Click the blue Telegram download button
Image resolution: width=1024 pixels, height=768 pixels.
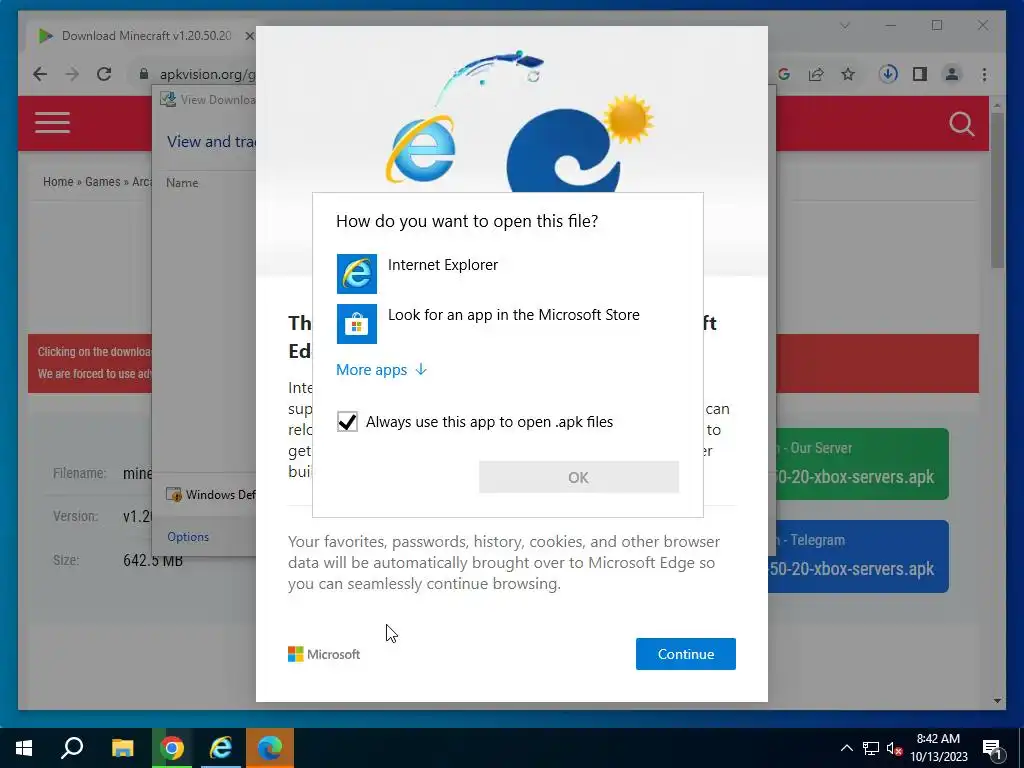pyautogui.click(x=858, y=556)
